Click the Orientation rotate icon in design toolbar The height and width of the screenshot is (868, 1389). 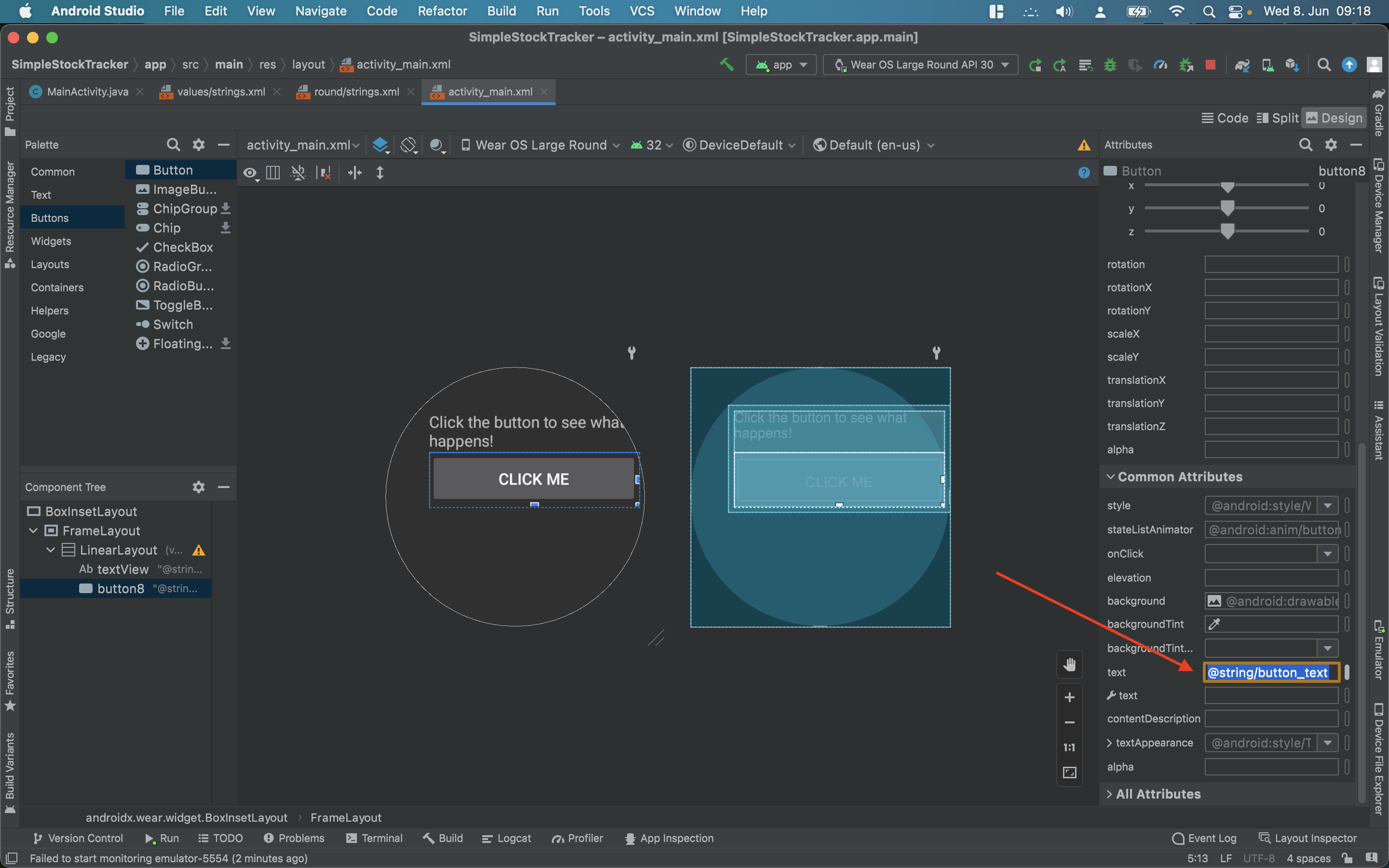[408, 145]
